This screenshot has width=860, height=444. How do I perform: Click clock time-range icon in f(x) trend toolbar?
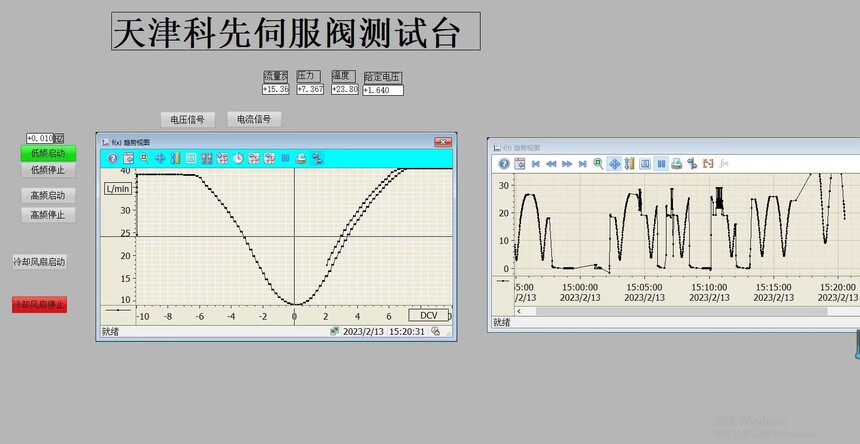[238, 158]
